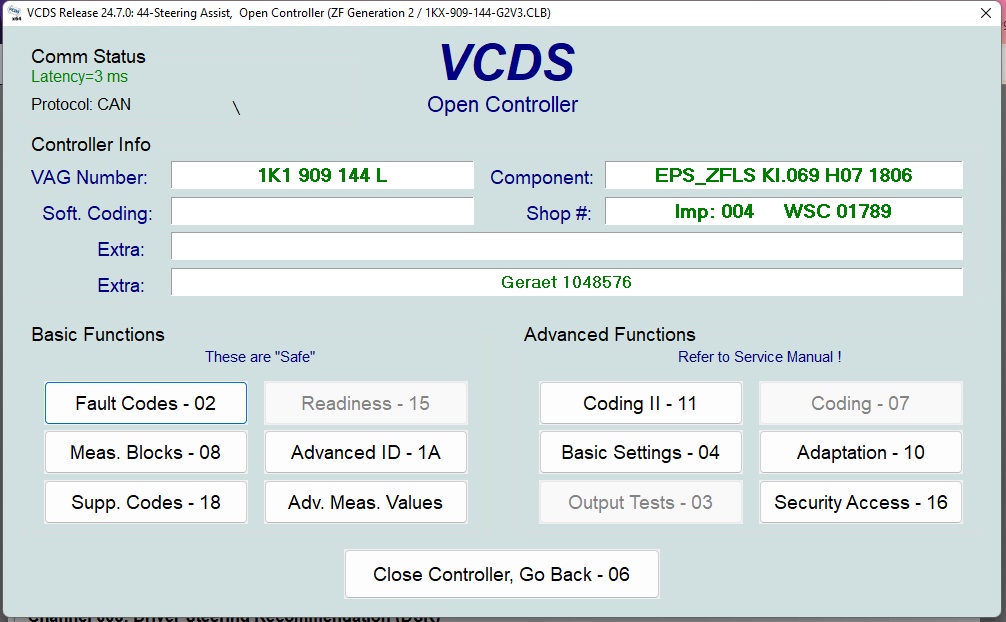Click the Shop # field showing WSC 01789
The height and width of the screenshot is (622, 1006).
[x=783, y=211]
